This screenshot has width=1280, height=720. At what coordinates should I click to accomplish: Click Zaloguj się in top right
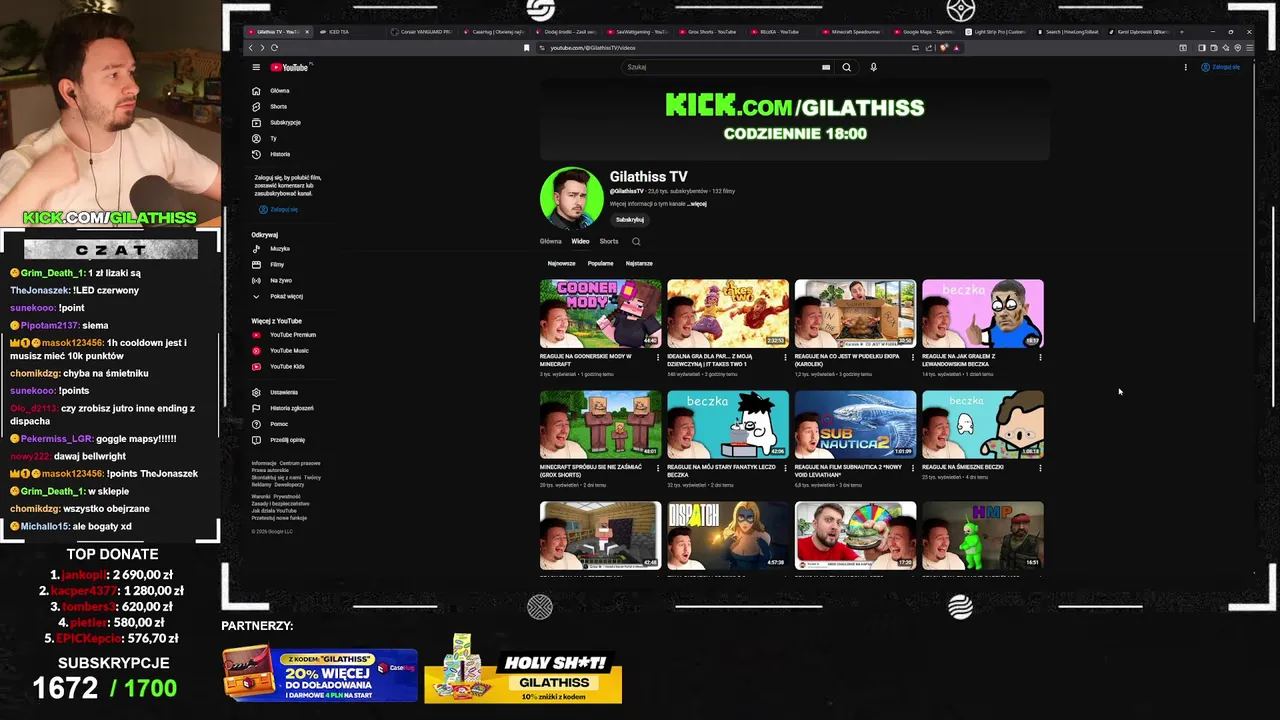[1220, 67]
